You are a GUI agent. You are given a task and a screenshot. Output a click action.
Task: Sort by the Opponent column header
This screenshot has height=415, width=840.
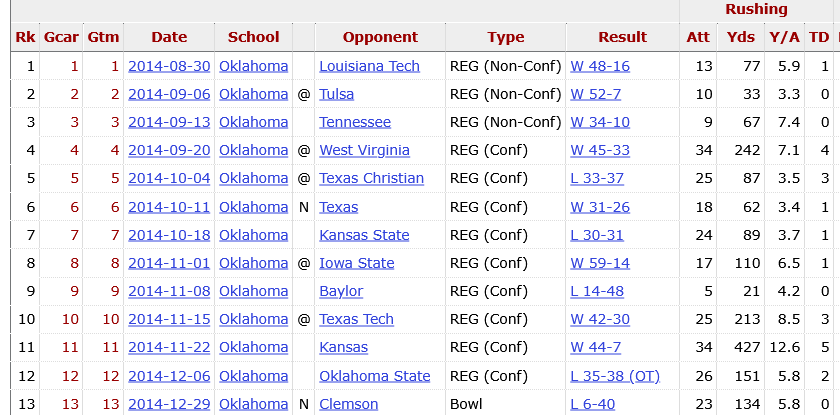click(x=380, y=37)
